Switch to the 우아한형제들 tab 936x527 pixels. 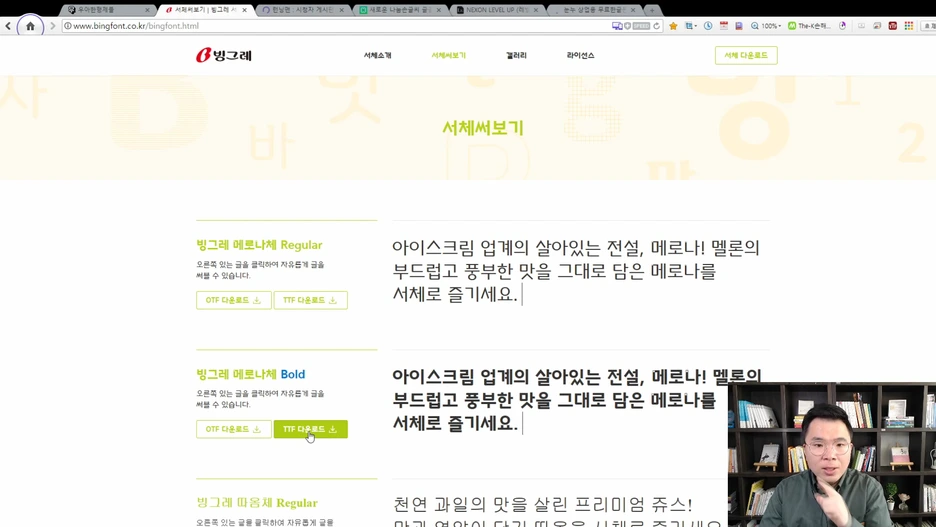pyautogui.click(x=106, y=10)
